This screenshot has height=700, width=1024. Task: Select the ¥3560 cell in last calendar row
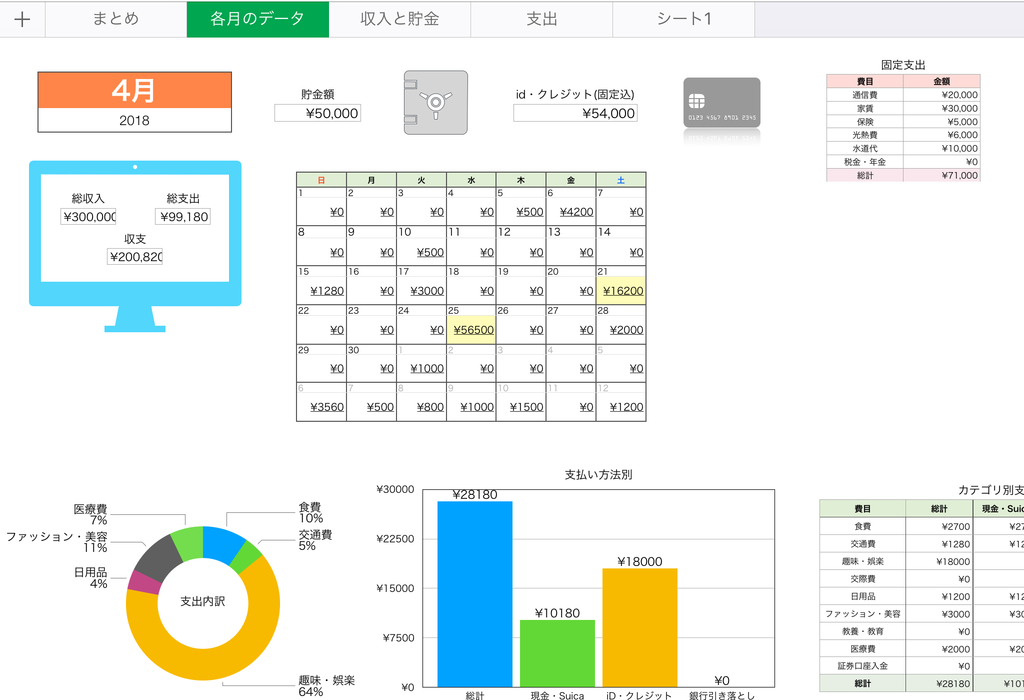click(x=321, y=407)
